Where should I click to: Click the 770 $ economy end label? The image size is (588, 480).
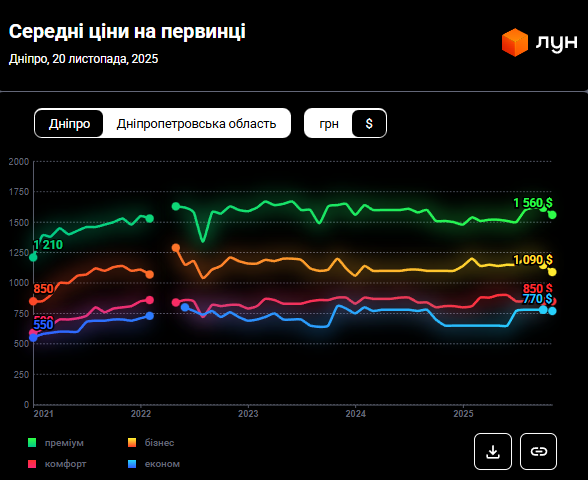tap(537, 299)
